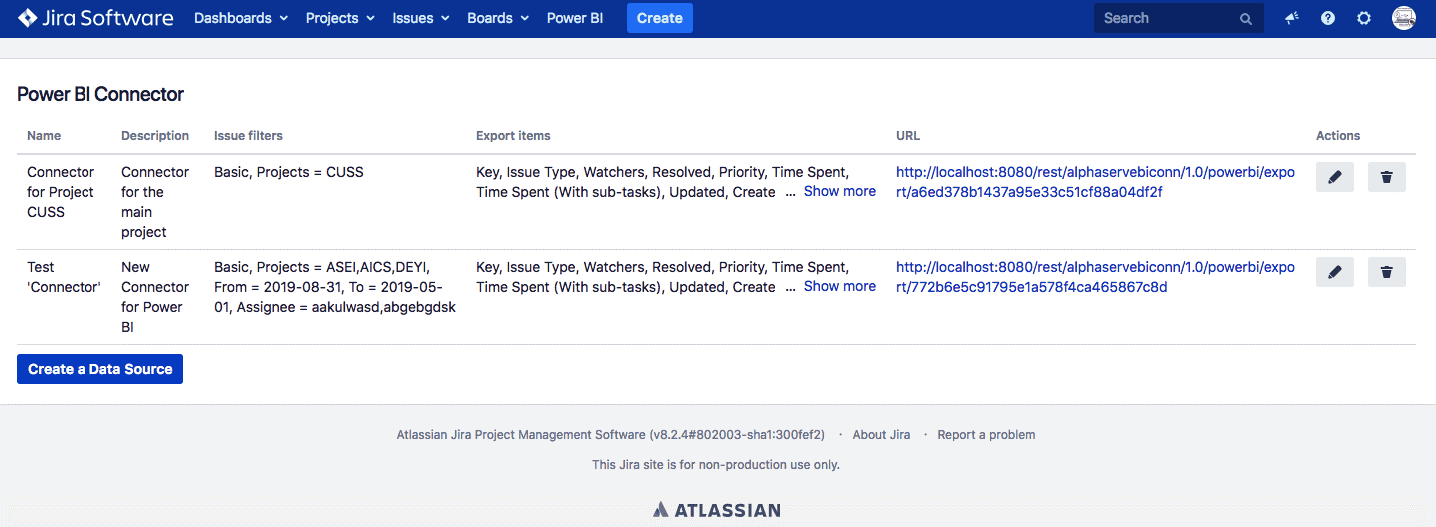Viewport: 1436px width, 527px height.
Task: Show more export items for Test 'Connector'
Action: pyautogui.click(x=840, y=286)
